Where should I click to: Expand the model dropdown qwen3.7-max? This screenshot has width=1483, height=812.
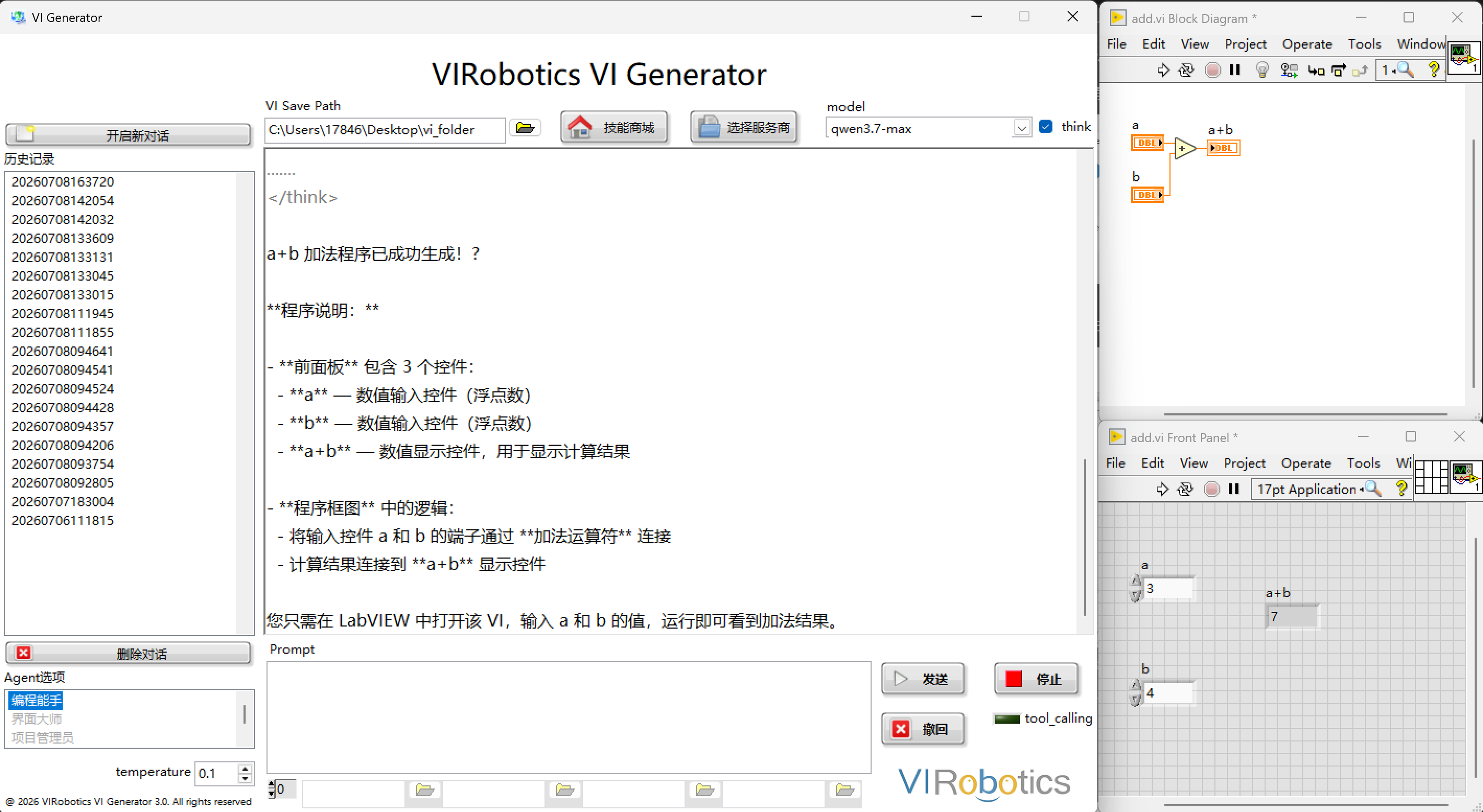[1021, 129]
